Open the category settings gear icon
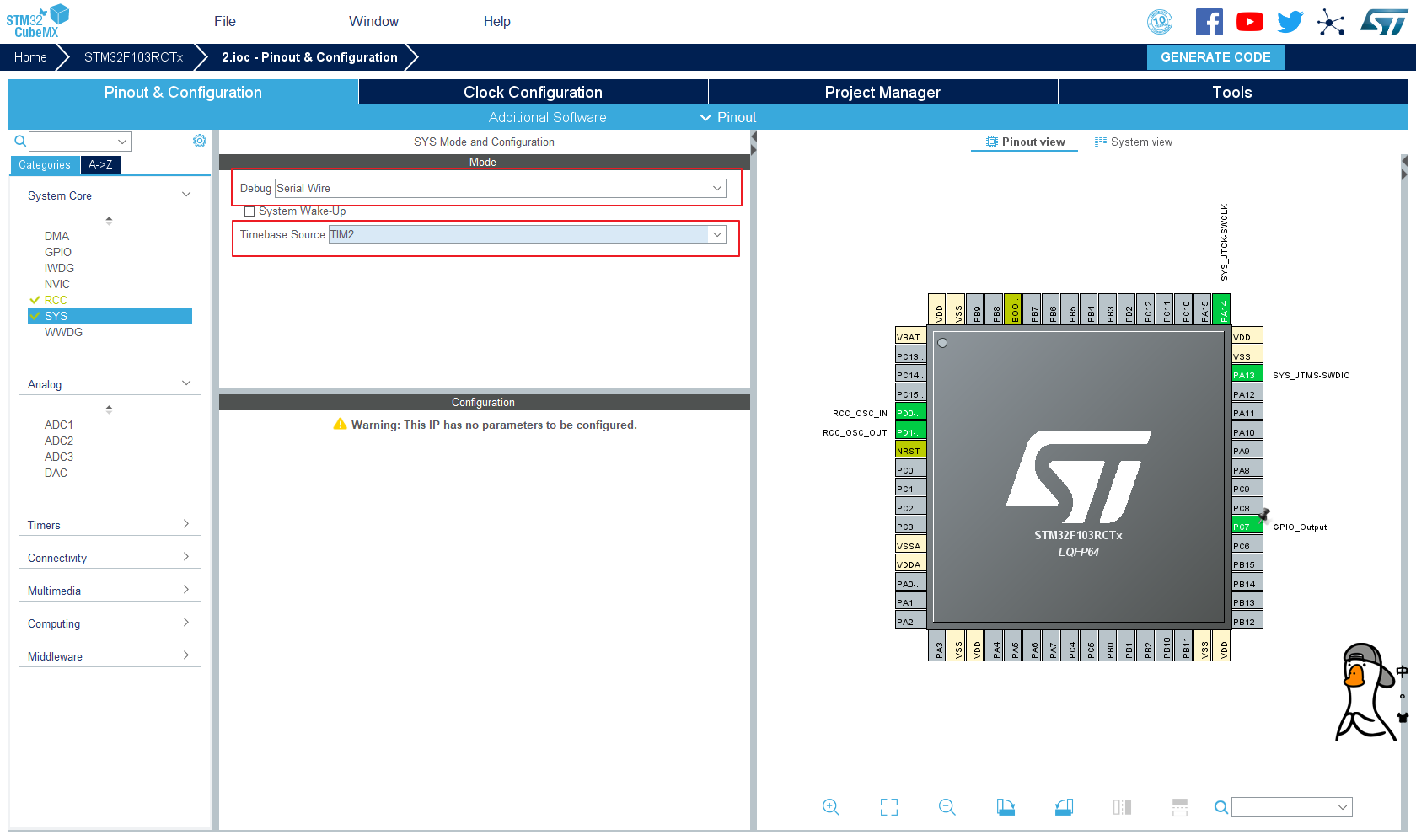1416x840 pixels. pos(200,141)
